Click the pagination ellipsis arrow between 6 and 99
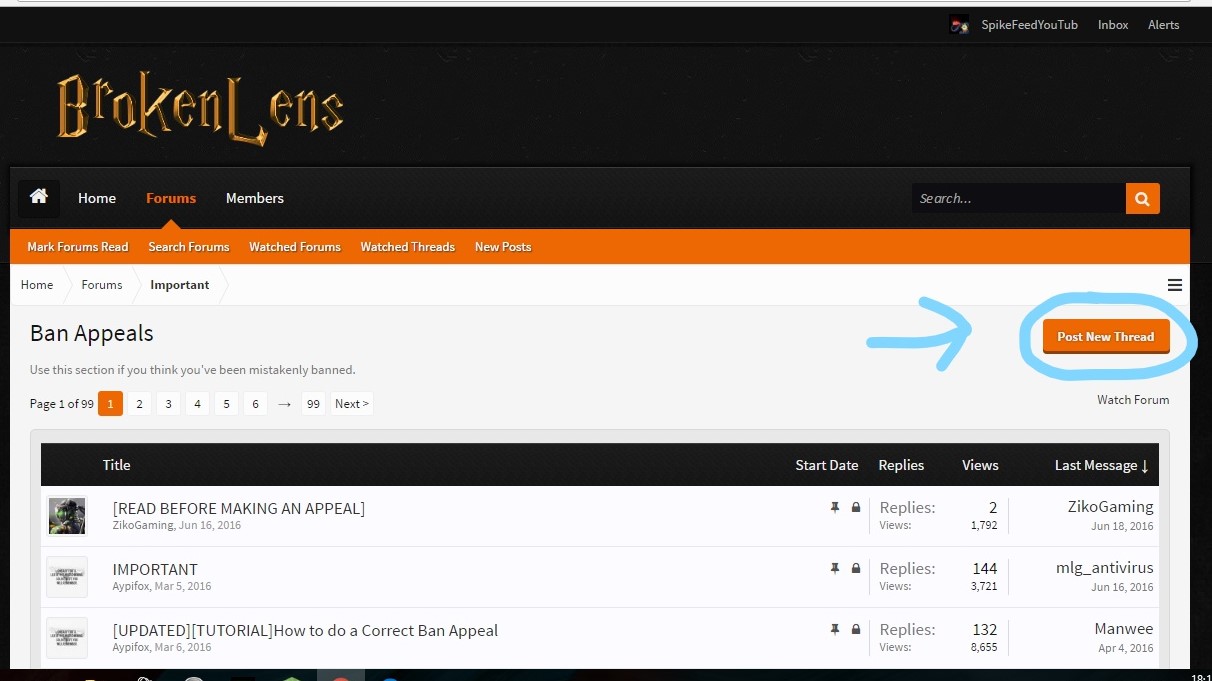Viewport: 1212px width, 681px height. pos(285,404)
